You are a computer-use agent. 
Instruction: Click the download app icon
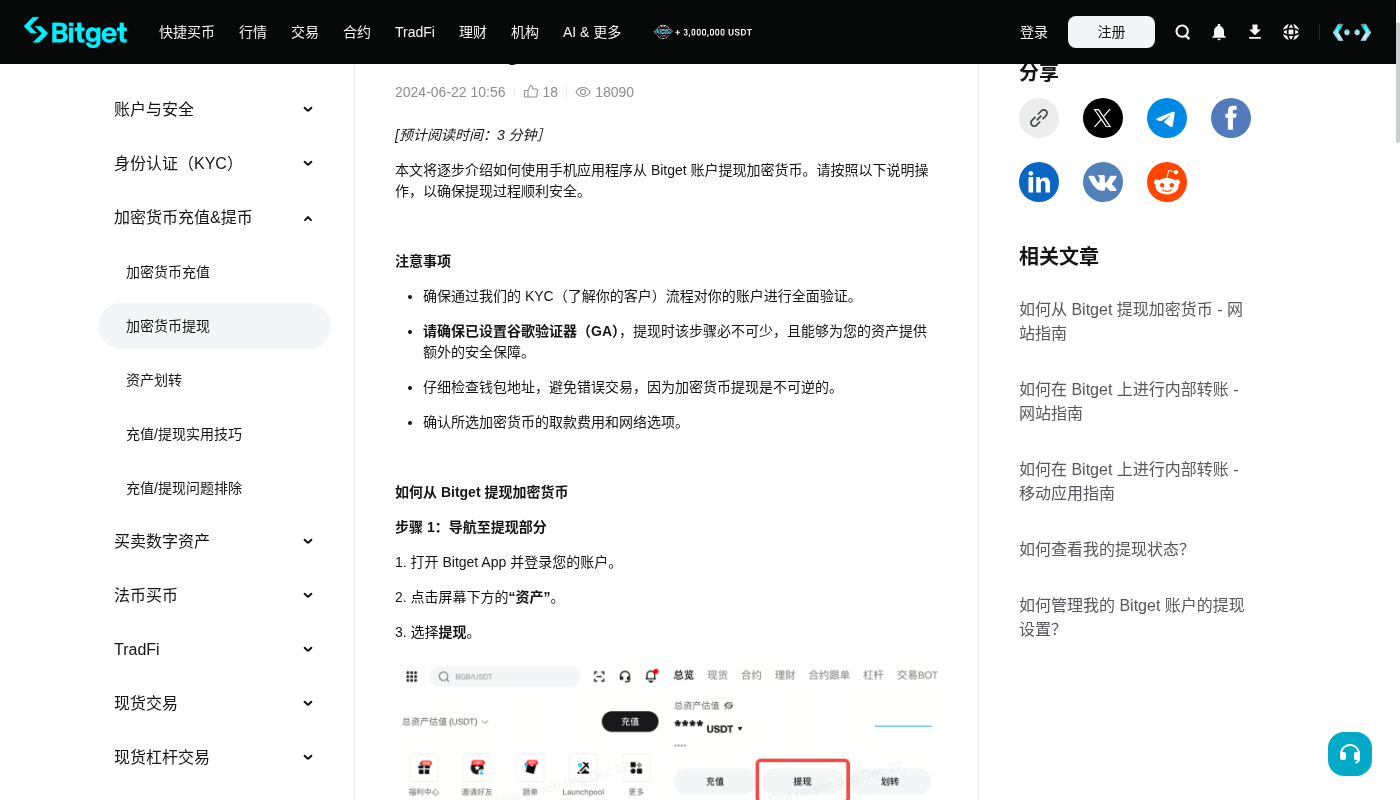1255,32
